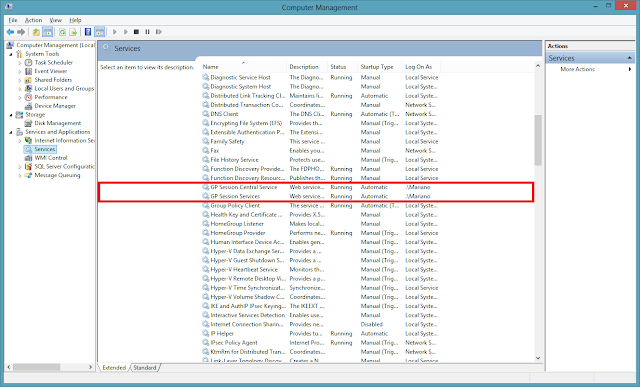Select the Services tree node
Image resolution: width=640 pixels, height=387 pixels.
[44, 149]
